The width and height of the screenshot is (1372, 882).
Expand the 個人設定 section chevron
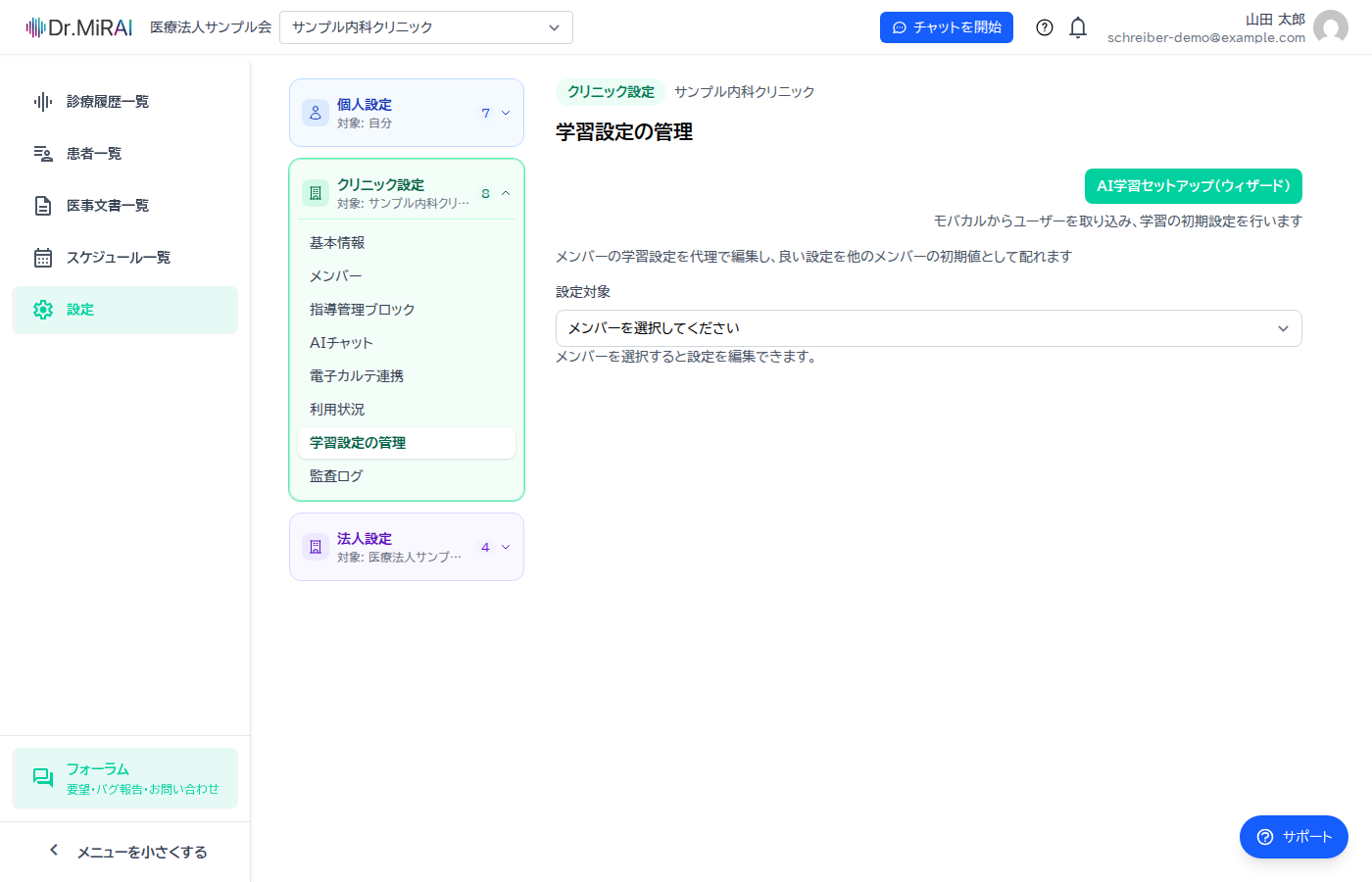506,113
